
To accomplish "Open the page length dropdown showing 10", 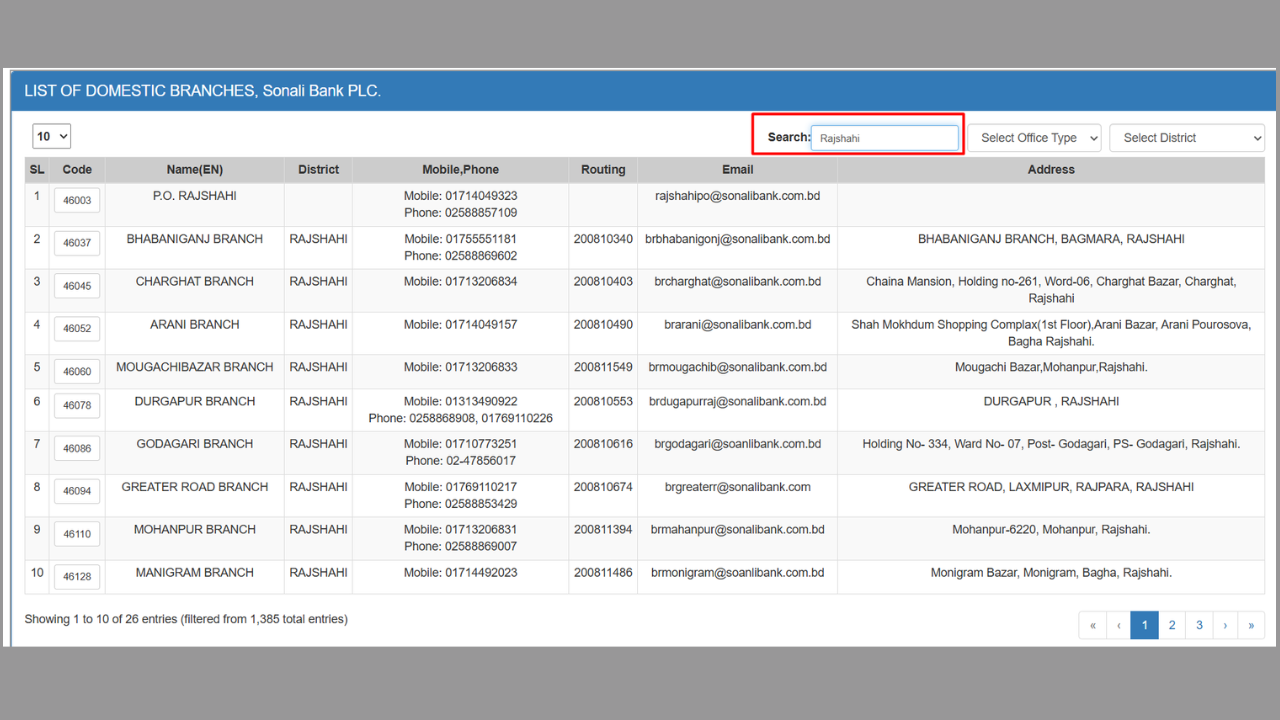I will coord(52,137).
